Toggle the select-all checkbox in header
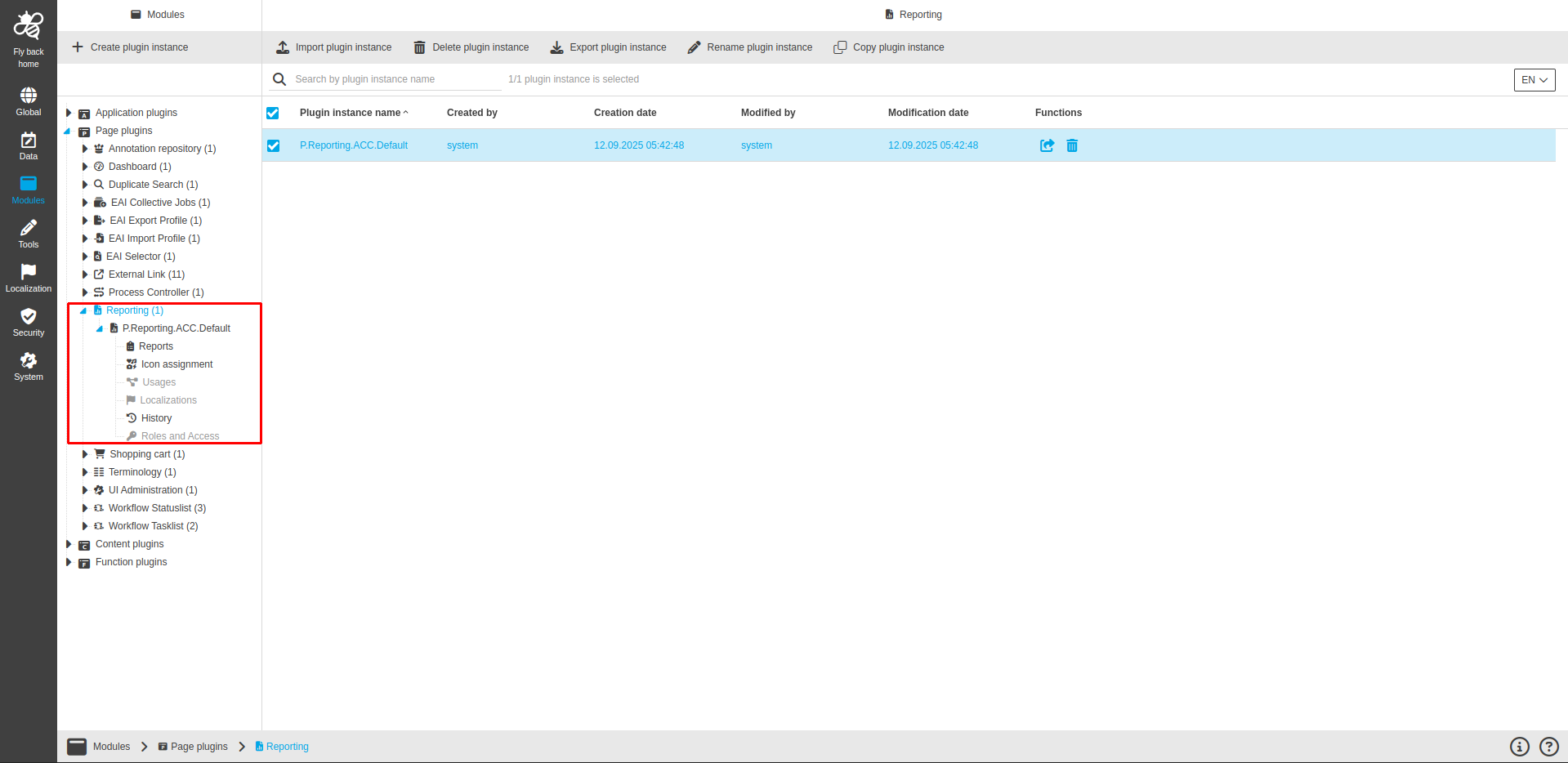The image size is (1568, 763). pos(273,113)
